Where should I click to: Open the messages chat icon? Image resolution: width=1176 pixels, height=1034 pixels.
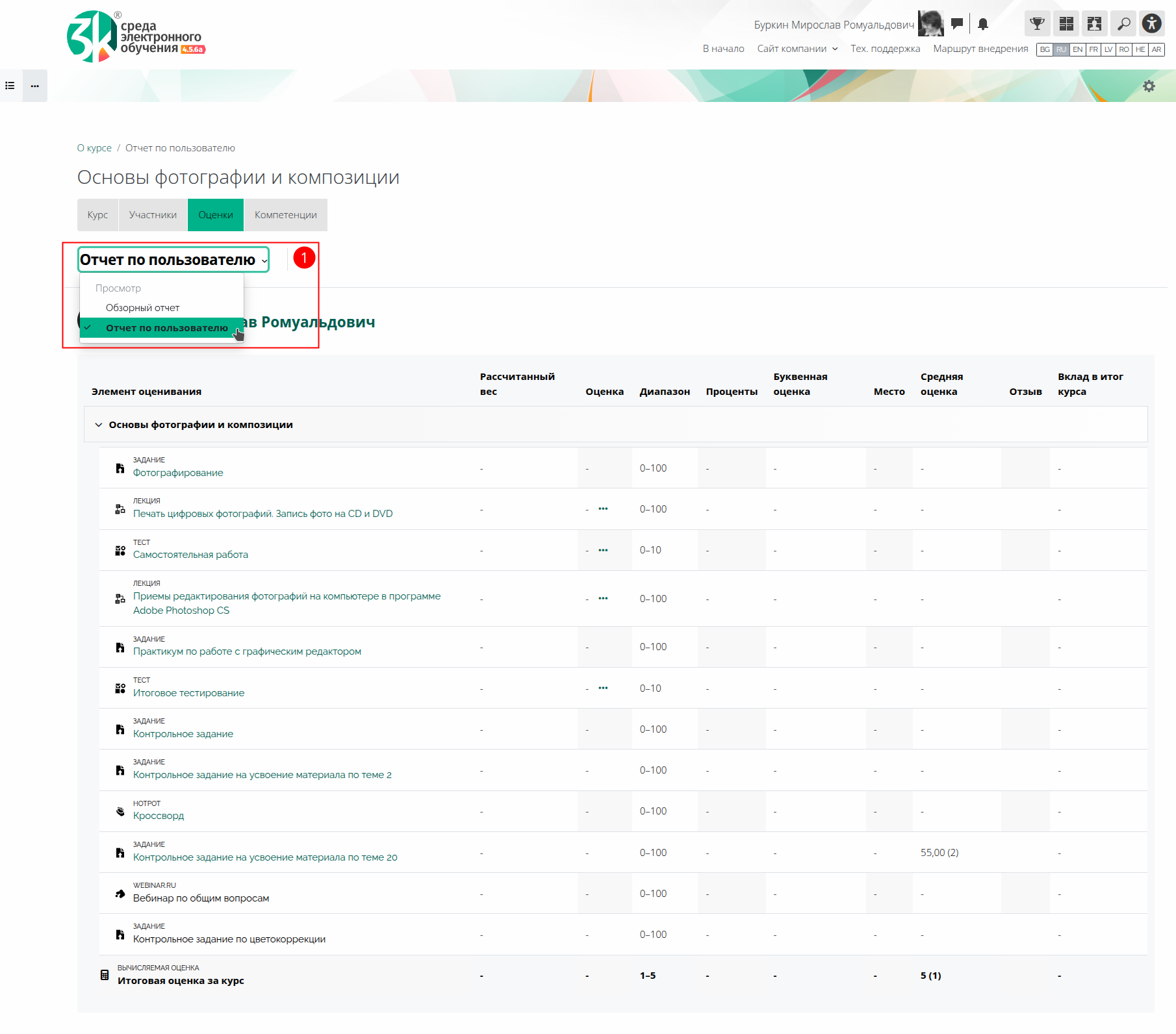956,24
